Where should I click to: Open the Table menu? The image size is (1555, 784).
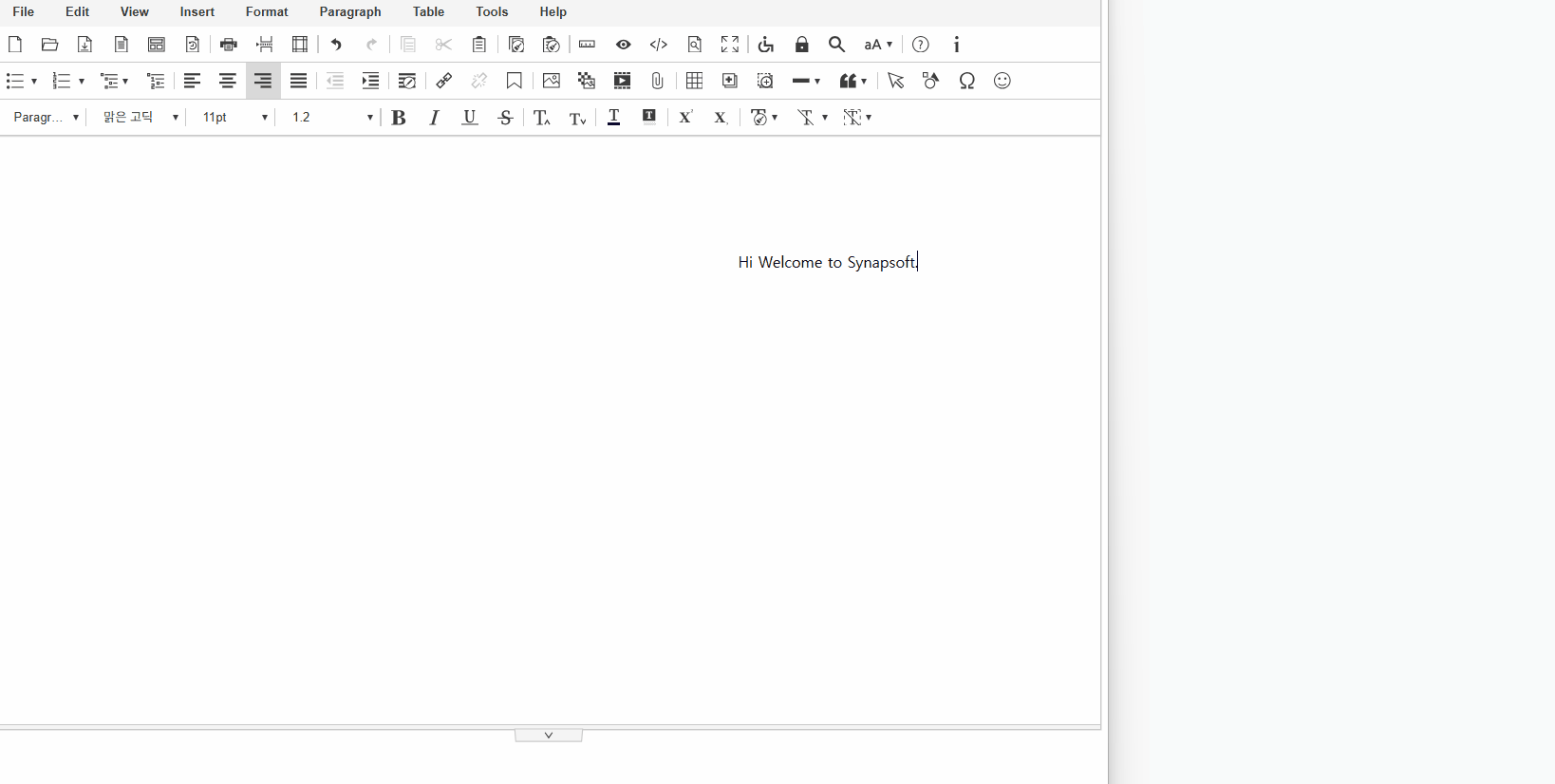429,11
